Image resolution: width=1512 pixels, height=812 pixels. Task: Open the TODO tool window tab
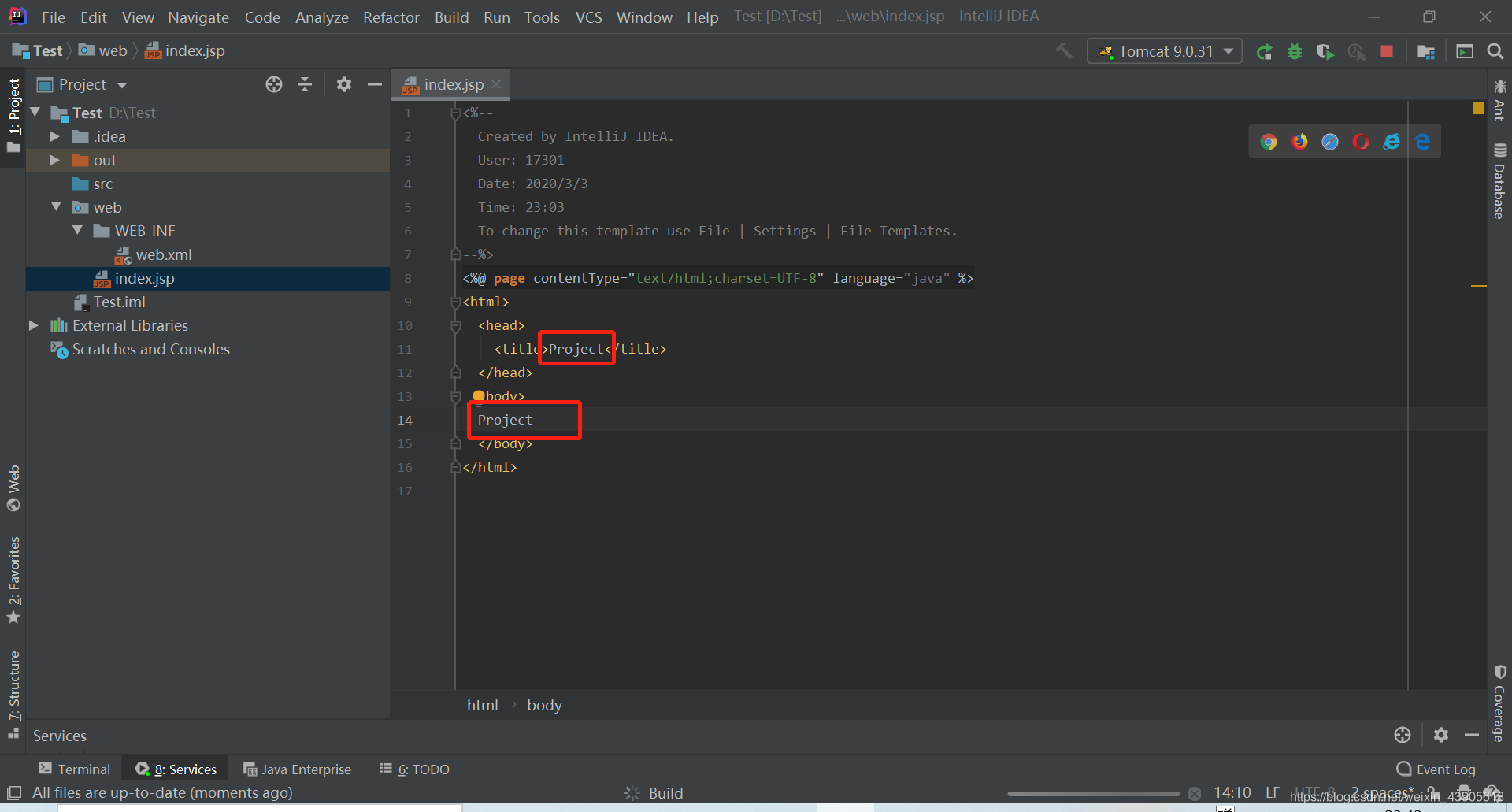414,769
